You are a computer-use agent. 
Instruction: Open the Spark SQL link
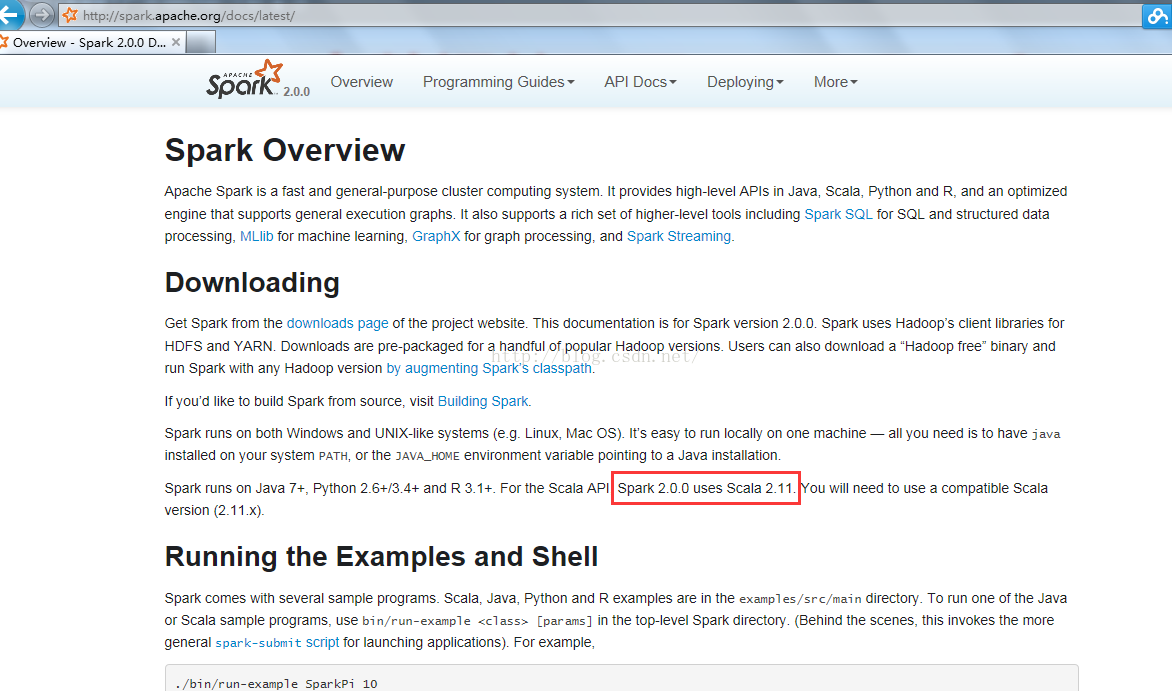(x=838, y=214)
